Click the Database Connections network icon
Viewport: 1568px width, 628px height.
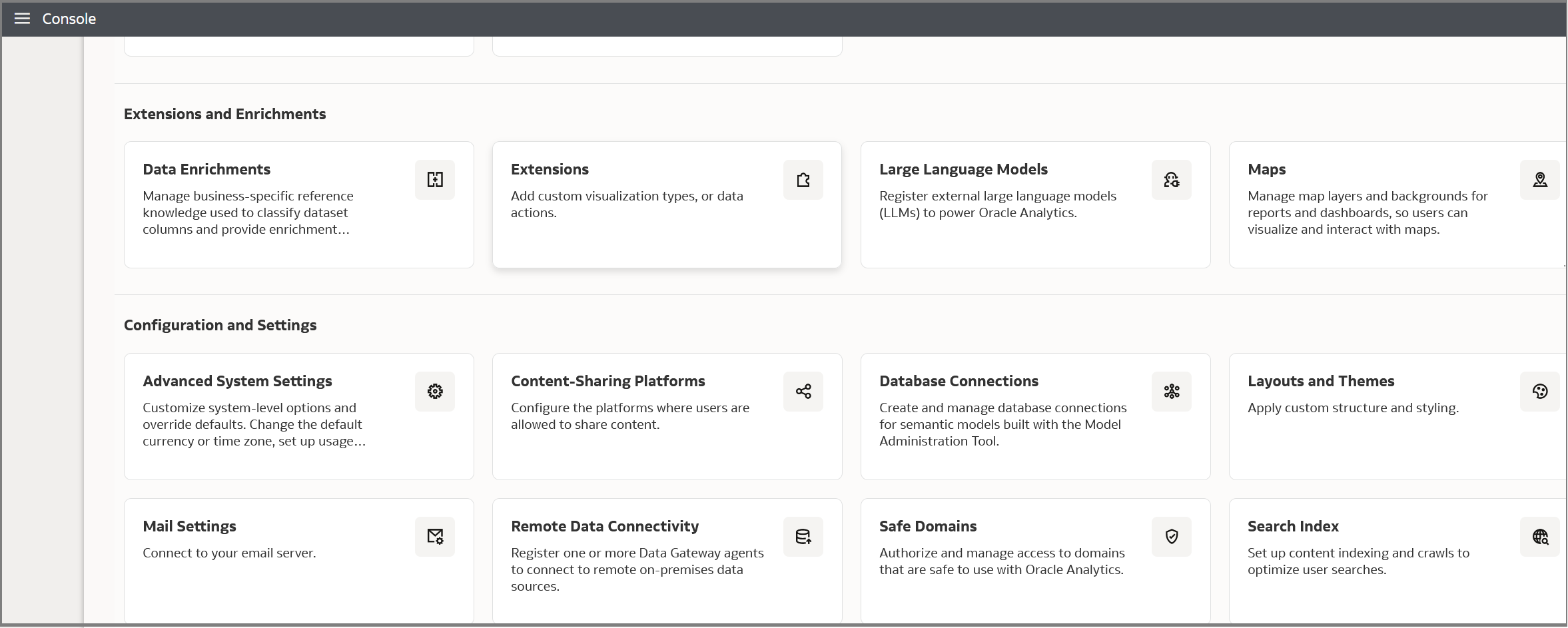(1172, 391)
